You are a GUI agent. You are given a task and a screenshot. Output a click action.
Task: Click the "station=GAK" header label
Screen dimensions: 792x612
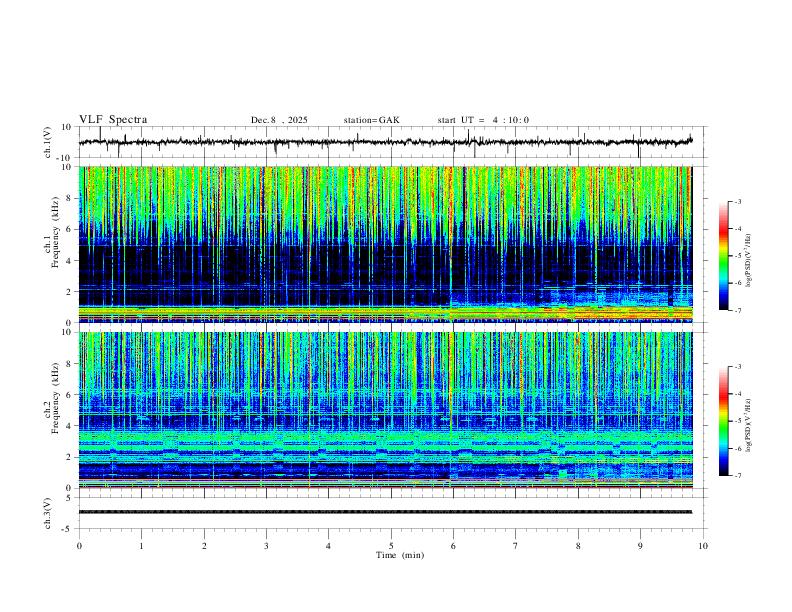tap(371, 120)
